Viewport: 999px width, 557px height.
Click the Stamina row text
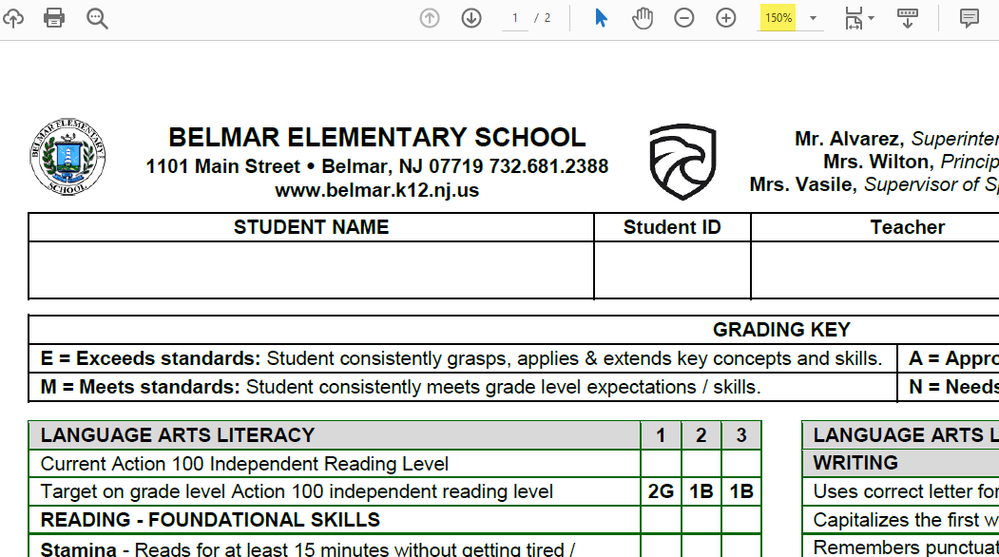click(308, 549)
